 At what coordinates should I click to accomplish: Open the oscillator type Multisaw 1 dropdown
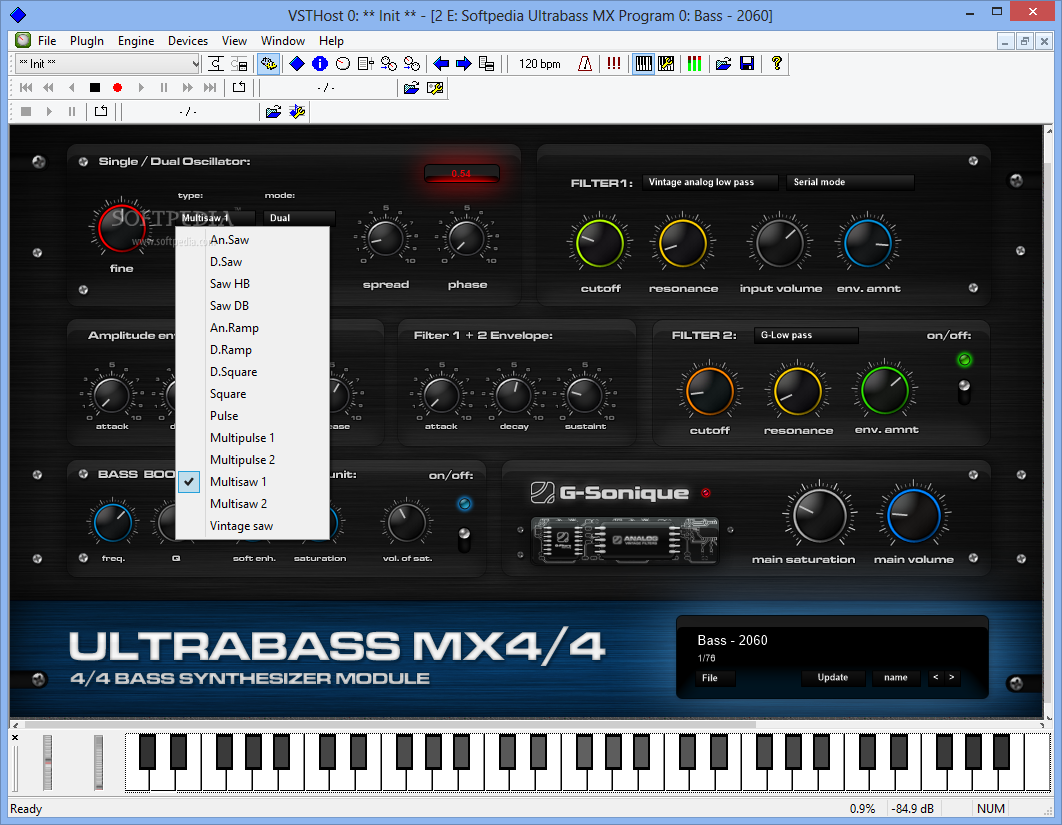click(217, 217)
